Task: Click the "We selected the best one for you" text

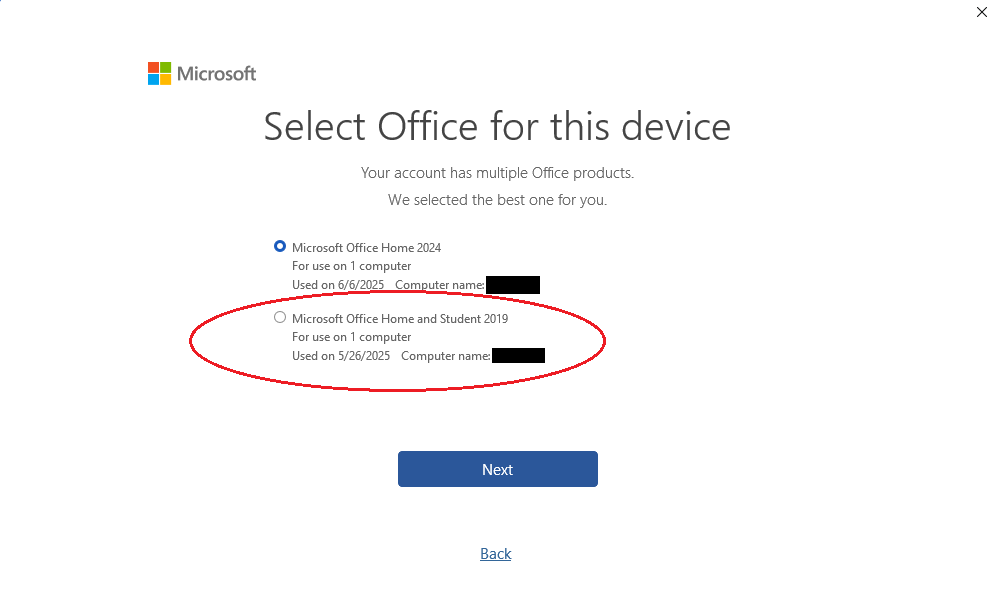Action: point(497,200)
